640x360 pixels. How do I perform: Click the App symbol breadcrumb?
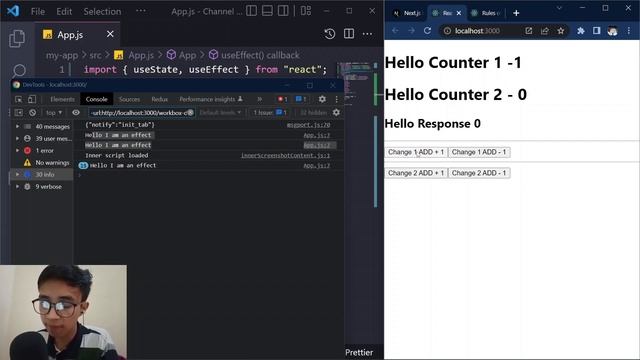(x=182, y=55)
